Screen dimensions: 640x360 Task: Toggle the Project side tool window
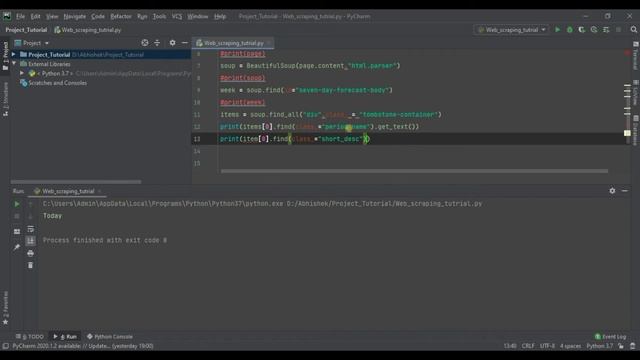(x=5, y=55)
